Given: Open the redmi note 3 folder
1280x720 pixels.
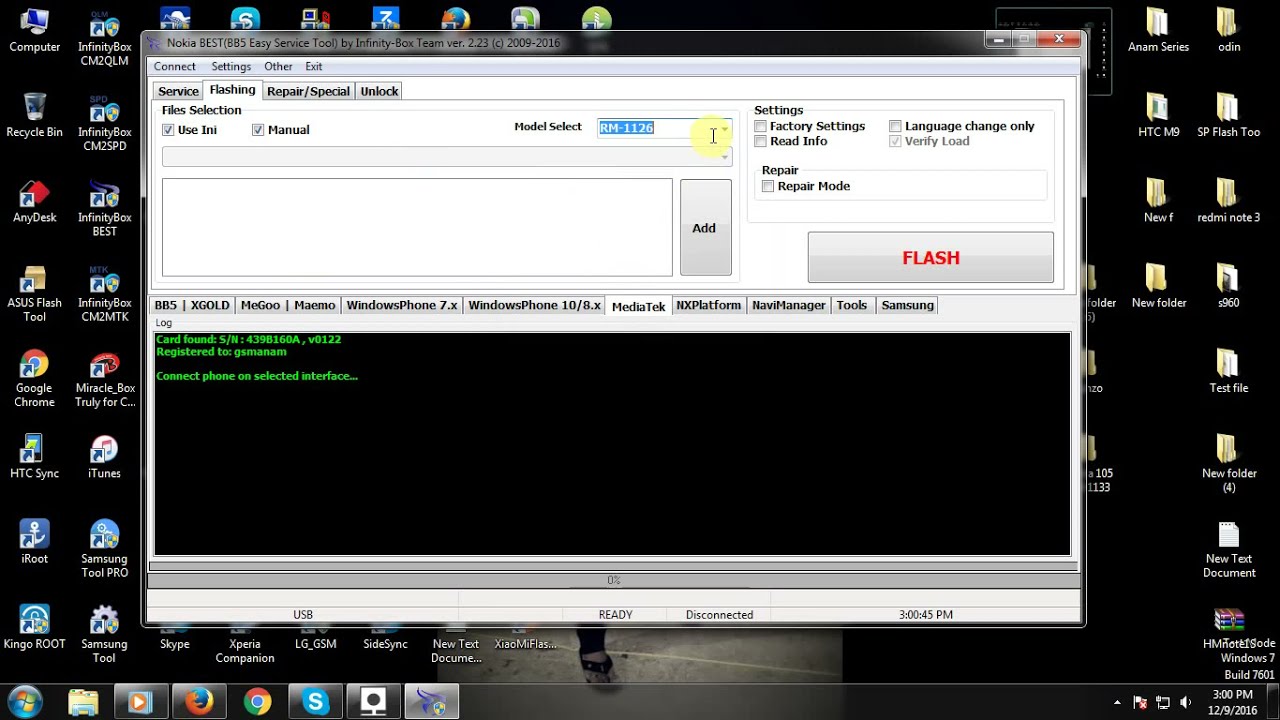Looking at the screenshot, I should coord(1229,200).
